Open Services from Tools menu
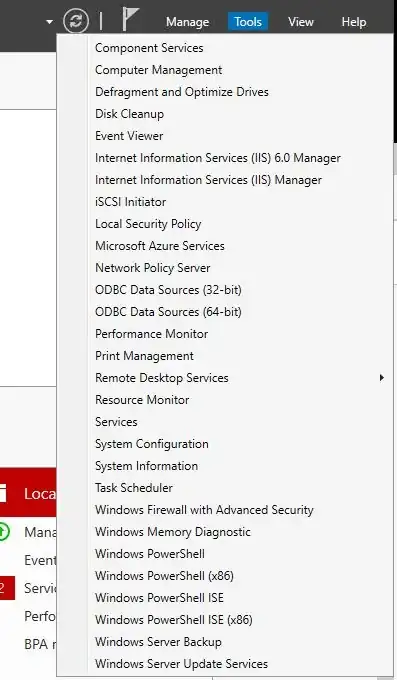 pos(116,422)
